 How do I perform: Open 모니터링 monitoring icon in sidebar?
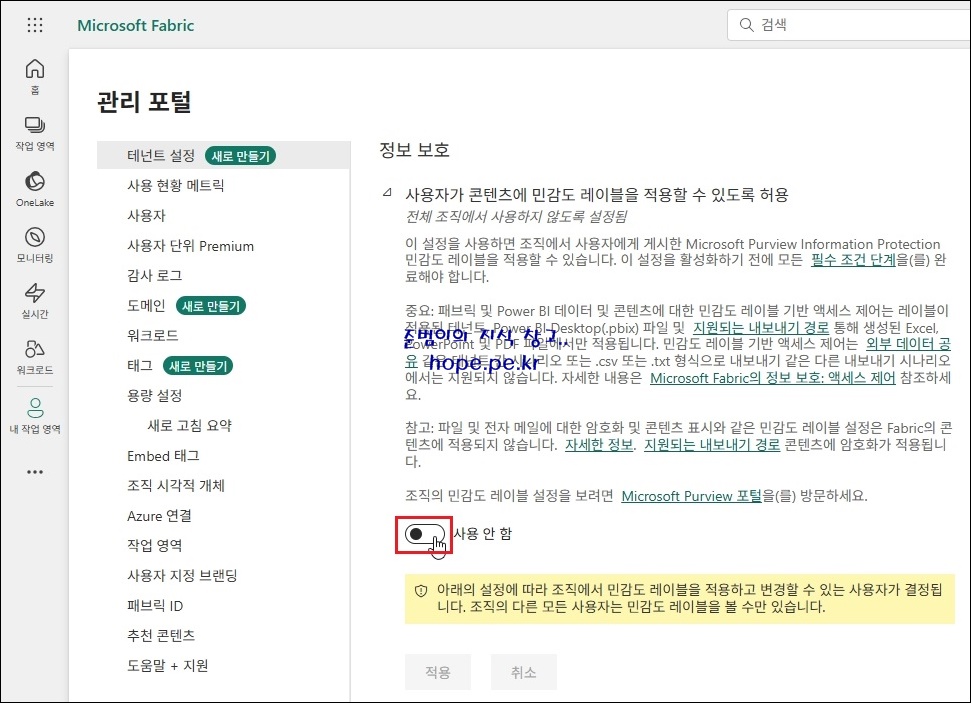pos(35,245)
